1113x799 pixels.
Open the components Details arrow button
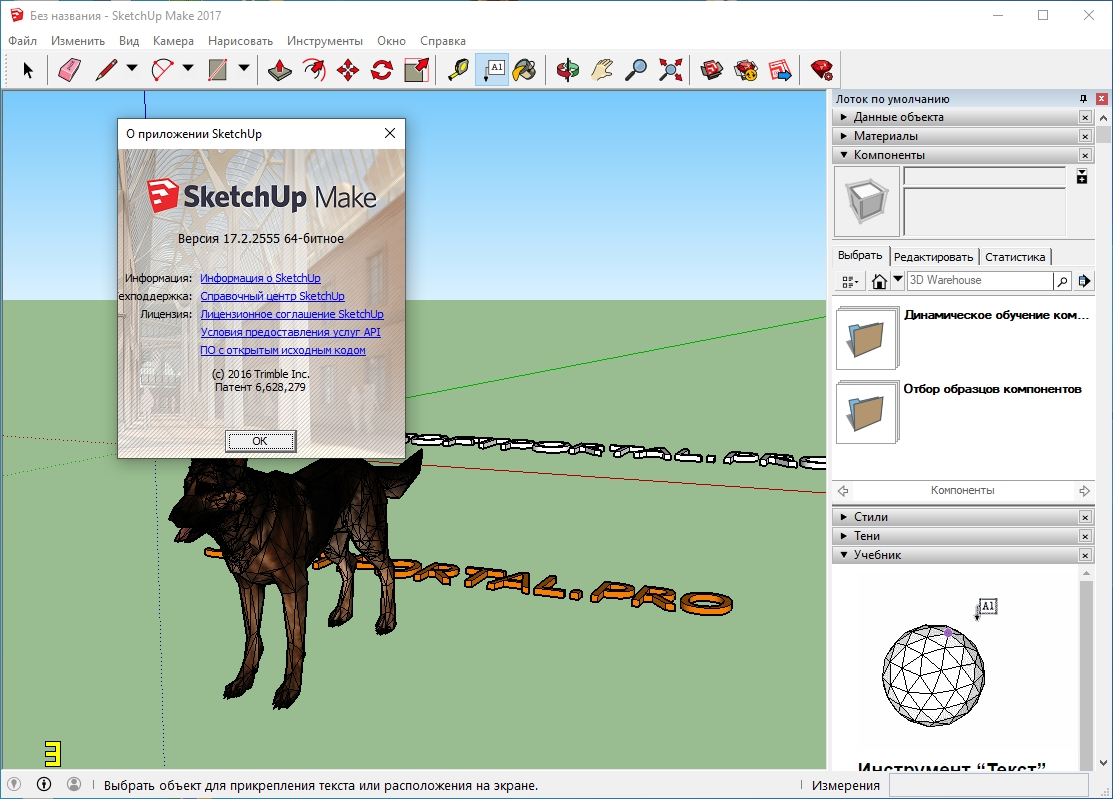pos(1084,281)
